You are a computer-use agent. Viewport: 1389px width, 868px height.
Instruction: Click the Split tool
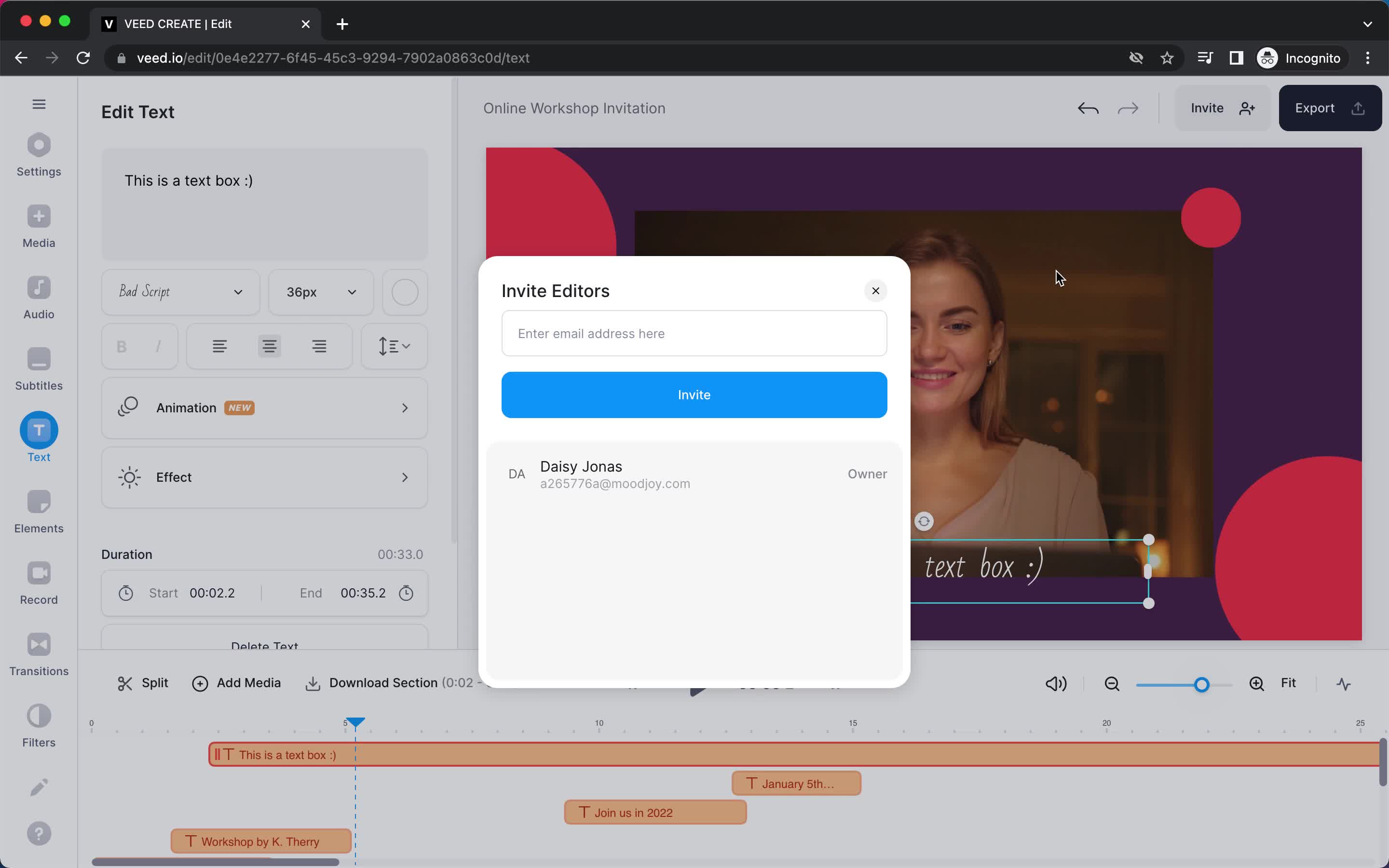pos(142,683)
